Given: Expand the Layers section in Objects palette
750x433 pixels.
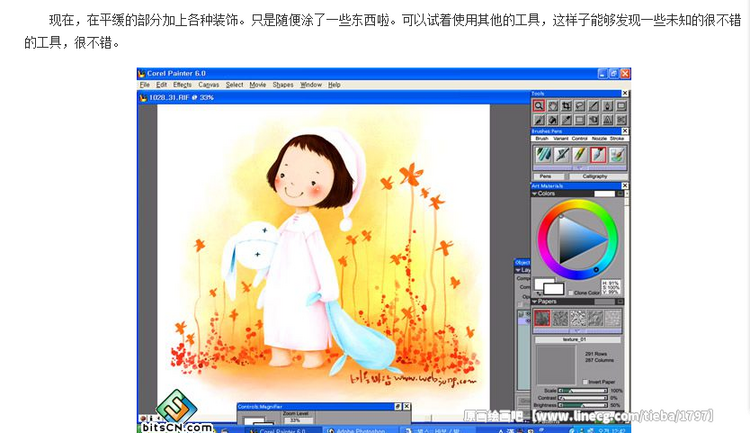Looking at the screenshot, I should 518,270.
